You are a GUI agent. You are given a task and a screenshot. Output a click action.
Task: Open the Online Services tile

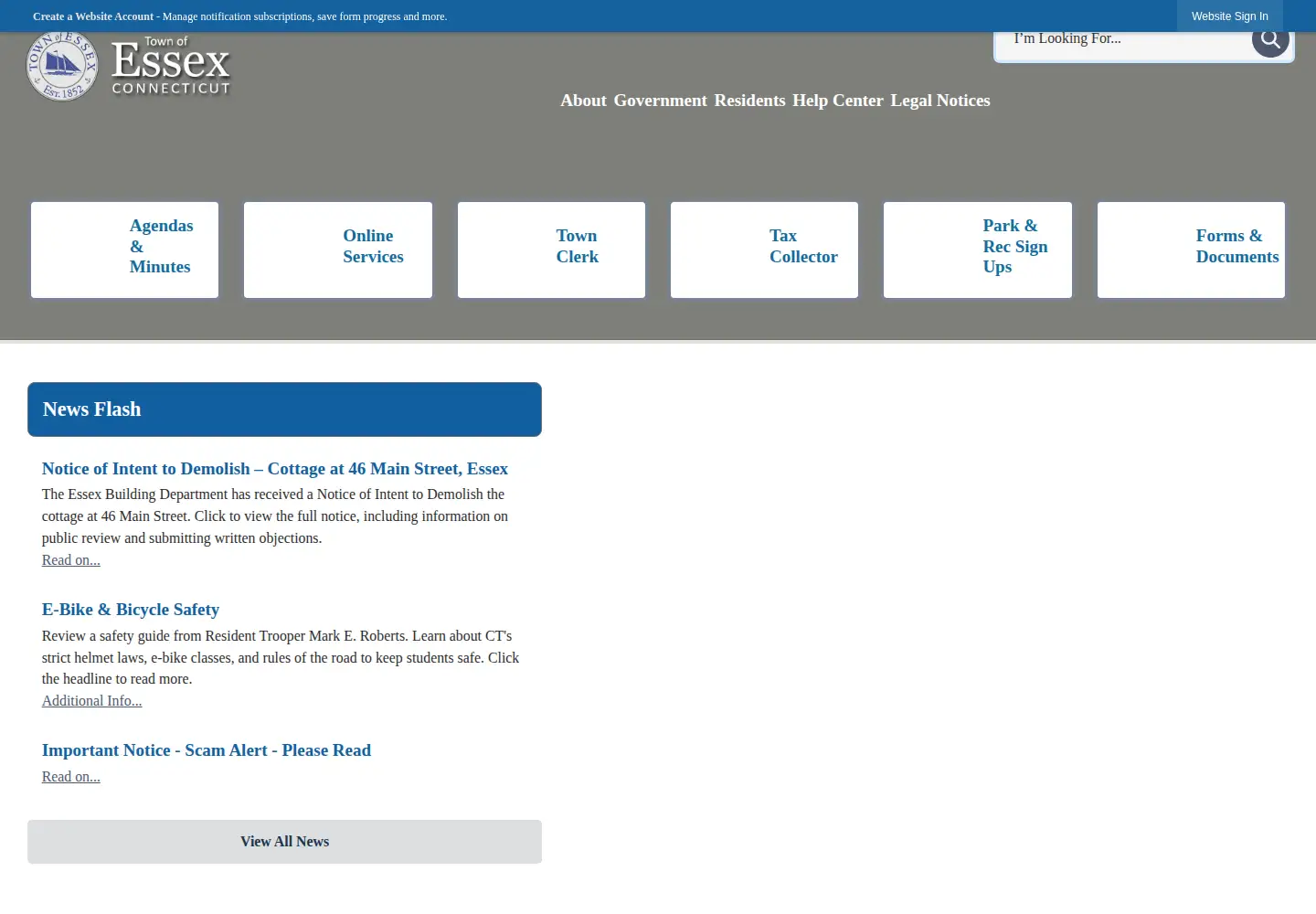[338, 250]
